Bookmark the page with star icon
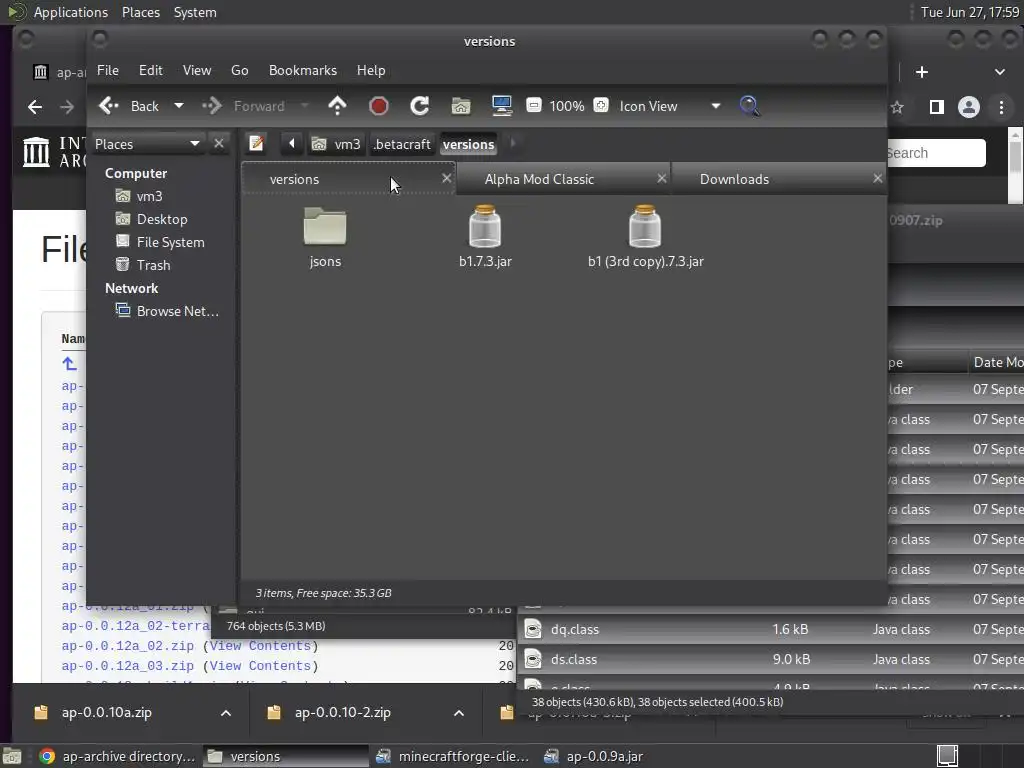The height and width of the screenshot is (768, 1024). pyautogui.click(x=897, y=107)
